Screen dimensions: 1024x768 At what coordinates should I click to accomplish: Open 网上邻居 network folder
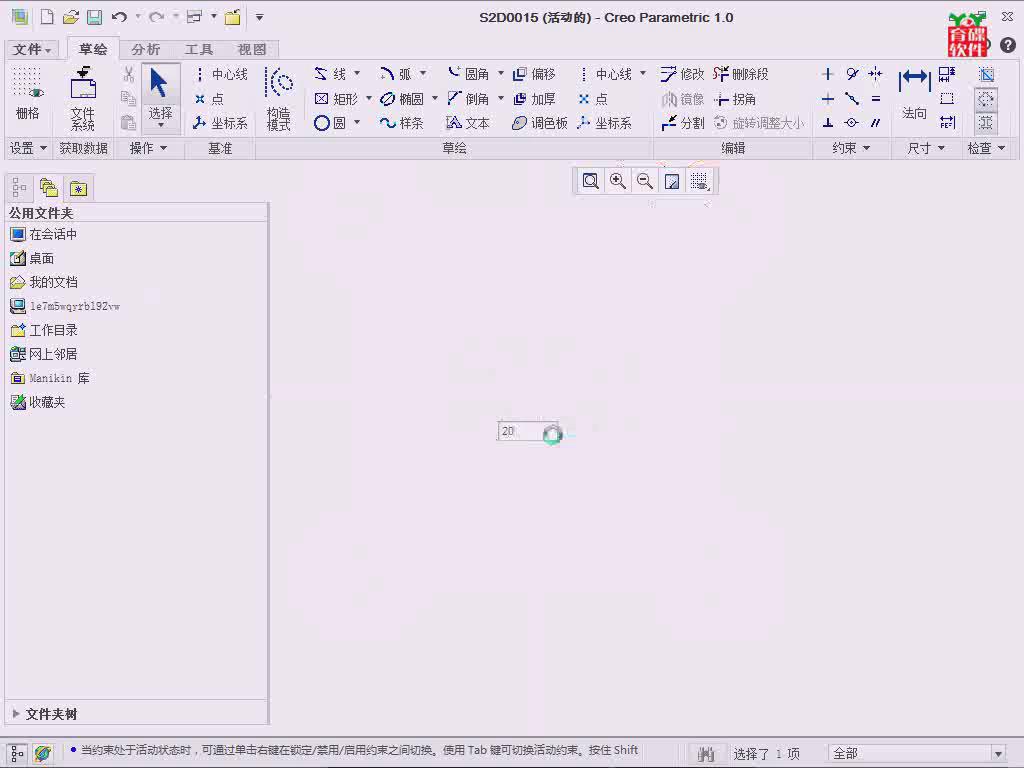coord(44,354)
